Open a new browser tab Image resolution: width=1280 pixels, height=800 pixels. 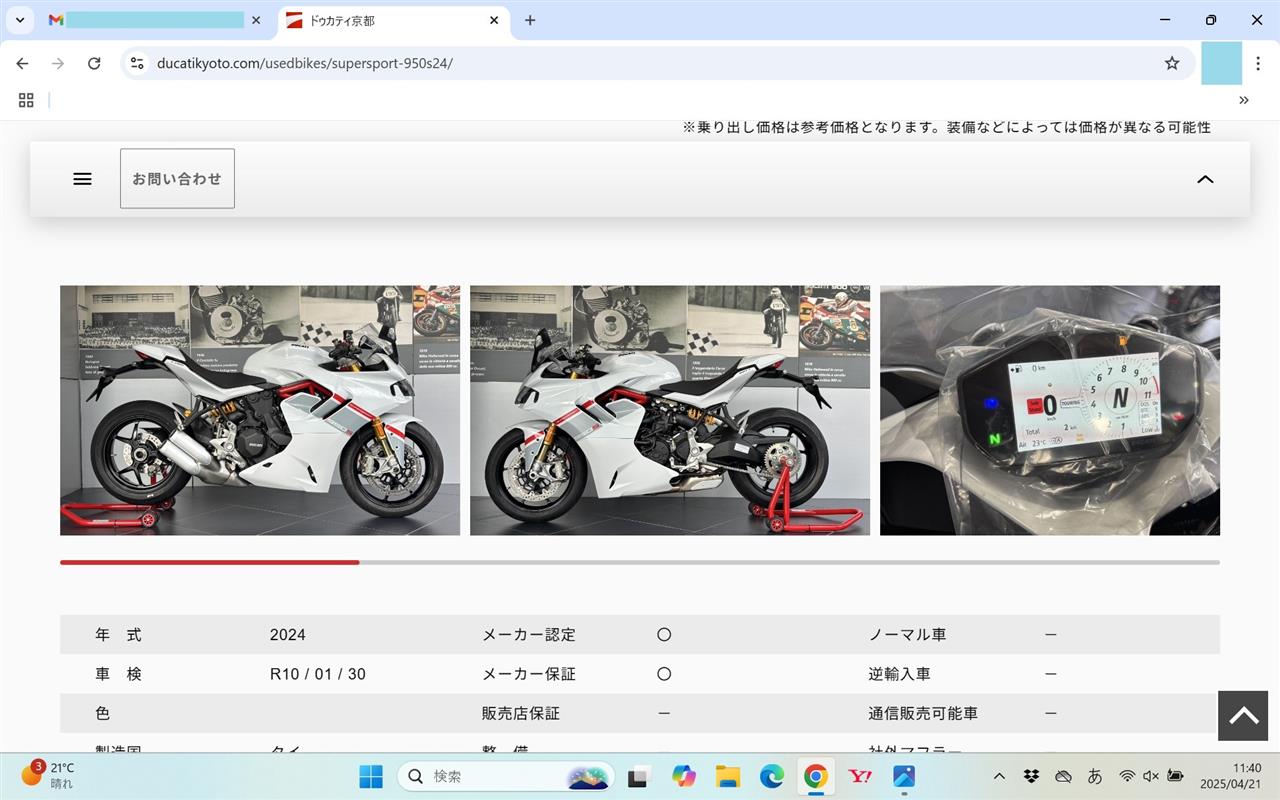pyautogui.click(x=530, y=20)
